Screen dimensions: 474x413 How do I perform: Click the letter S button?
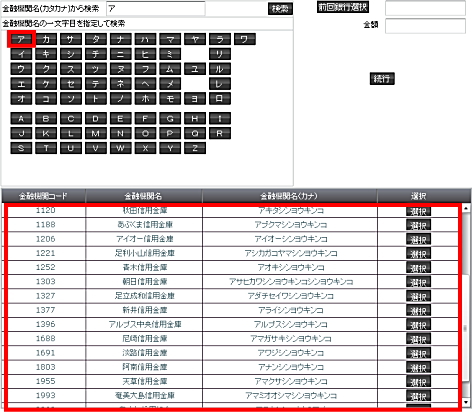[21, 148]
